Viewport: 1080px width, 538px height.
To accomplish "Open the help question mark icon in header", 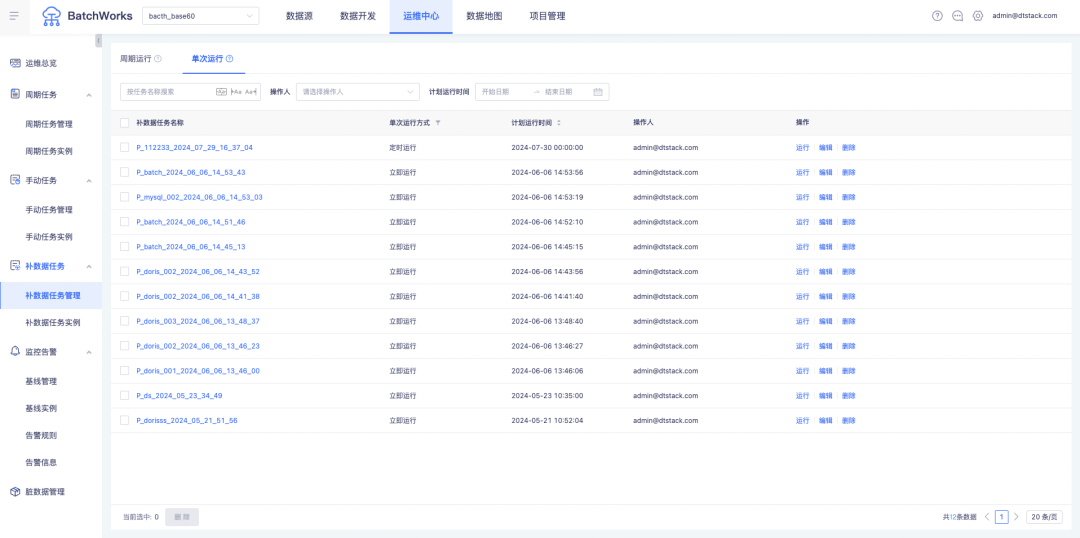I will point(937,16).
